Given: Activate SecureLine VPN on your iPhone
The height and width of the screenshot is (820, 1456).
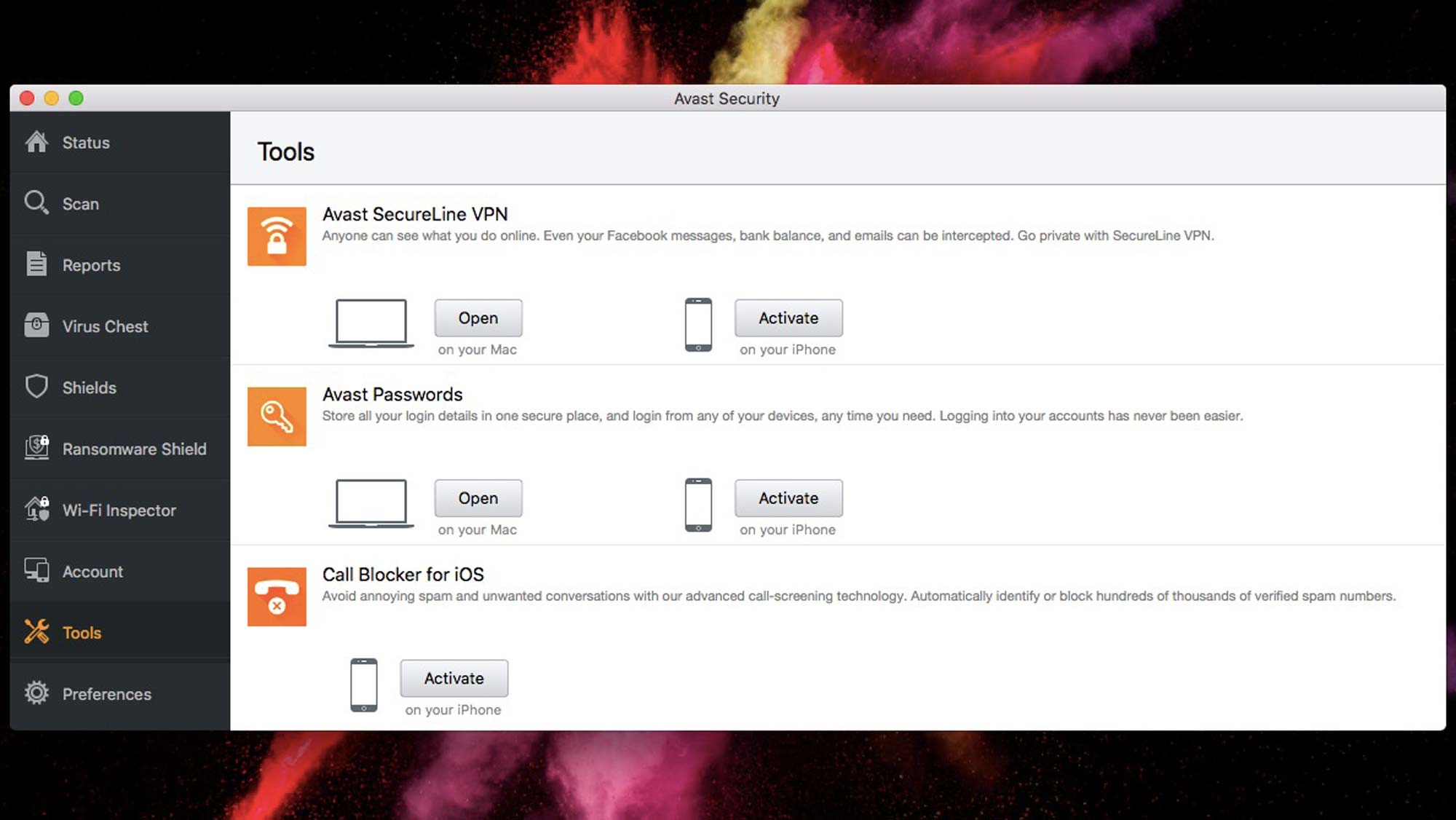Looking at the screenshot, I should click(x=788, y=318).
